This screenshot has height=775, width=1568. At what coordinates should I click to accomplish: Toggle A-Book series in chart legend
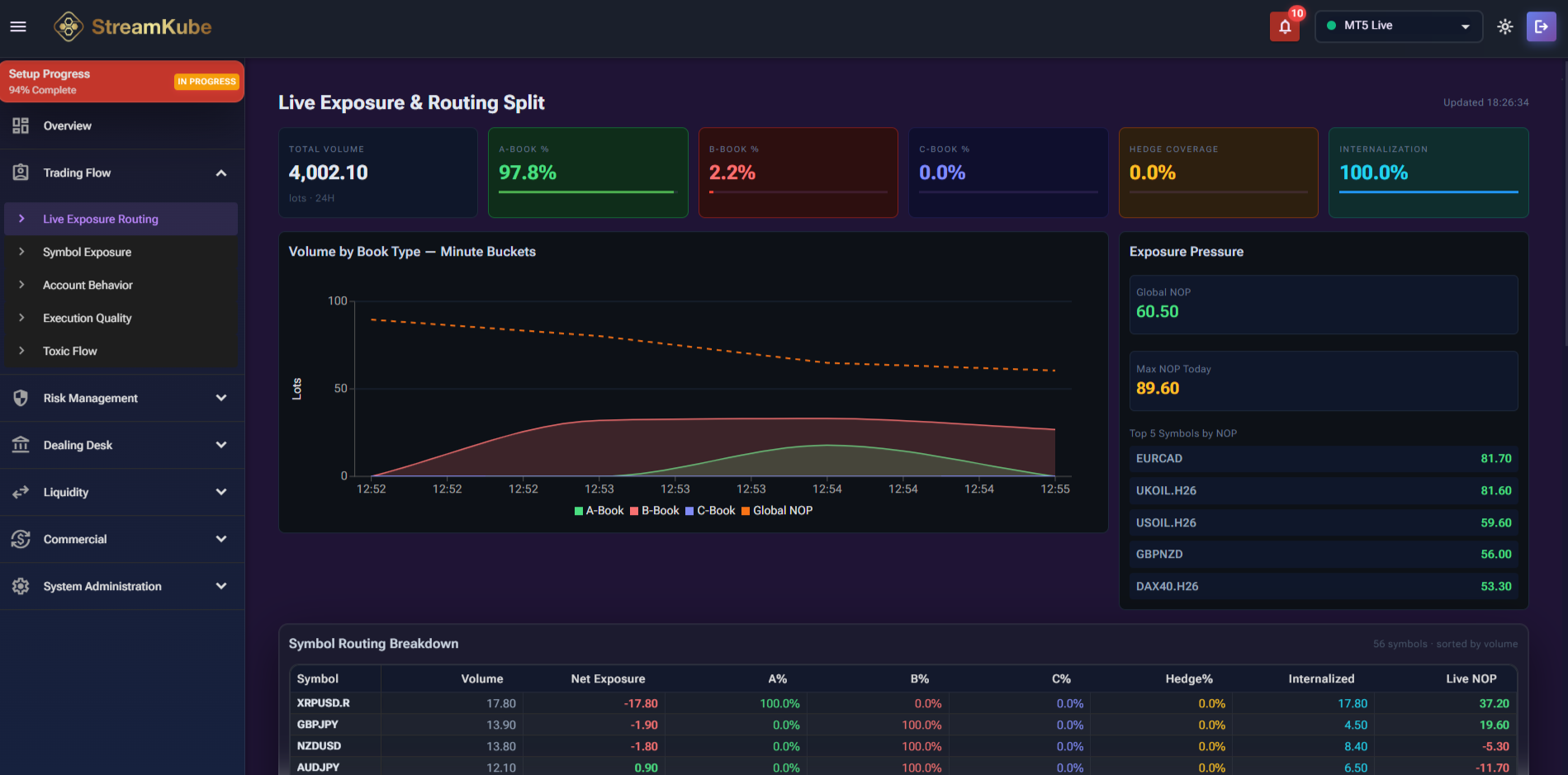pos(599,511)
